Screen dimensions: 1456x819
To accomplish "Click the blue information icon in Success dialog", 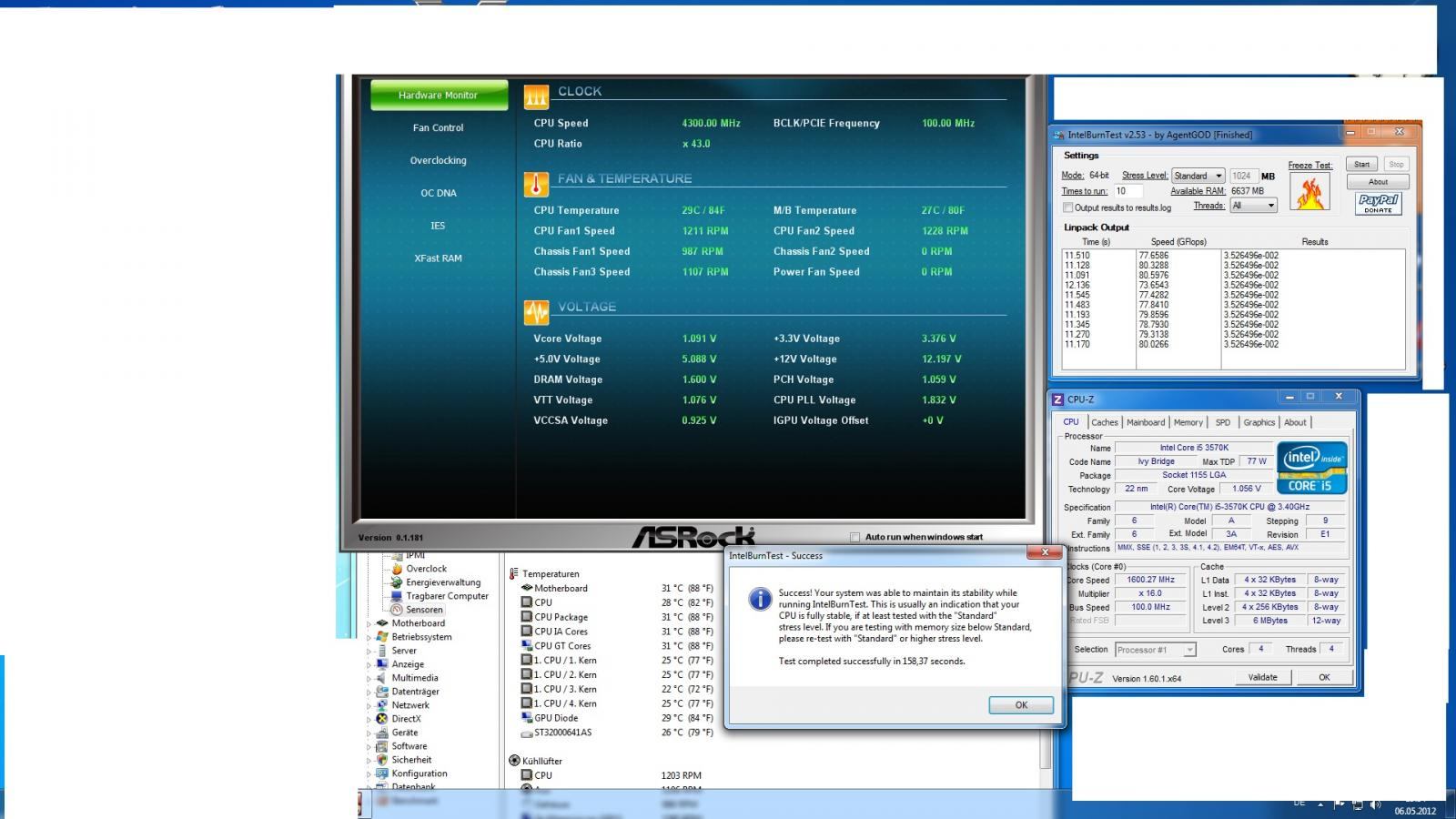I will coord(759,598).
